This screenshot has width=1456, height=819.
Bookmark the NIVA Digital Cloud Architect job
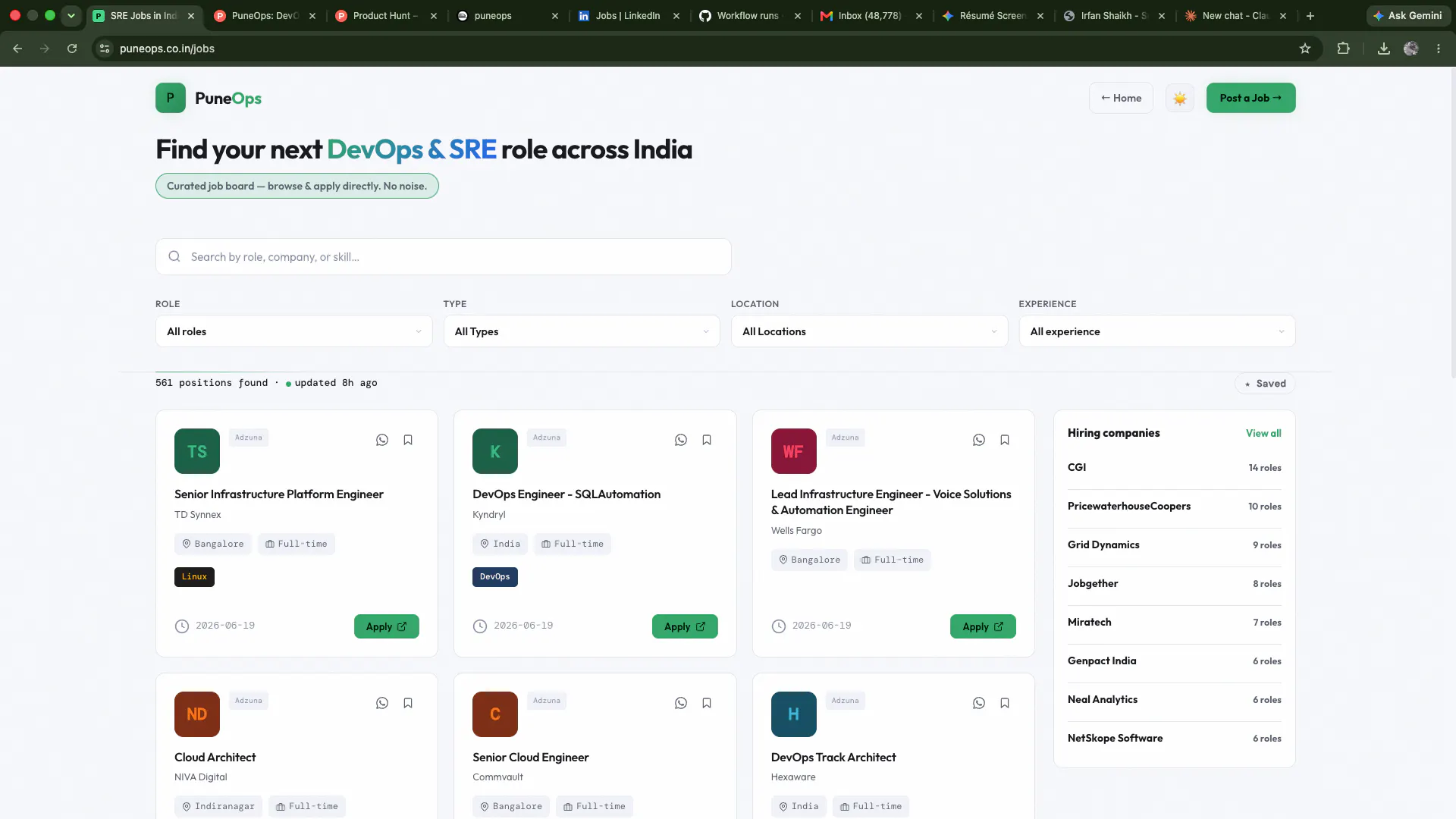[x=408, y=703]
